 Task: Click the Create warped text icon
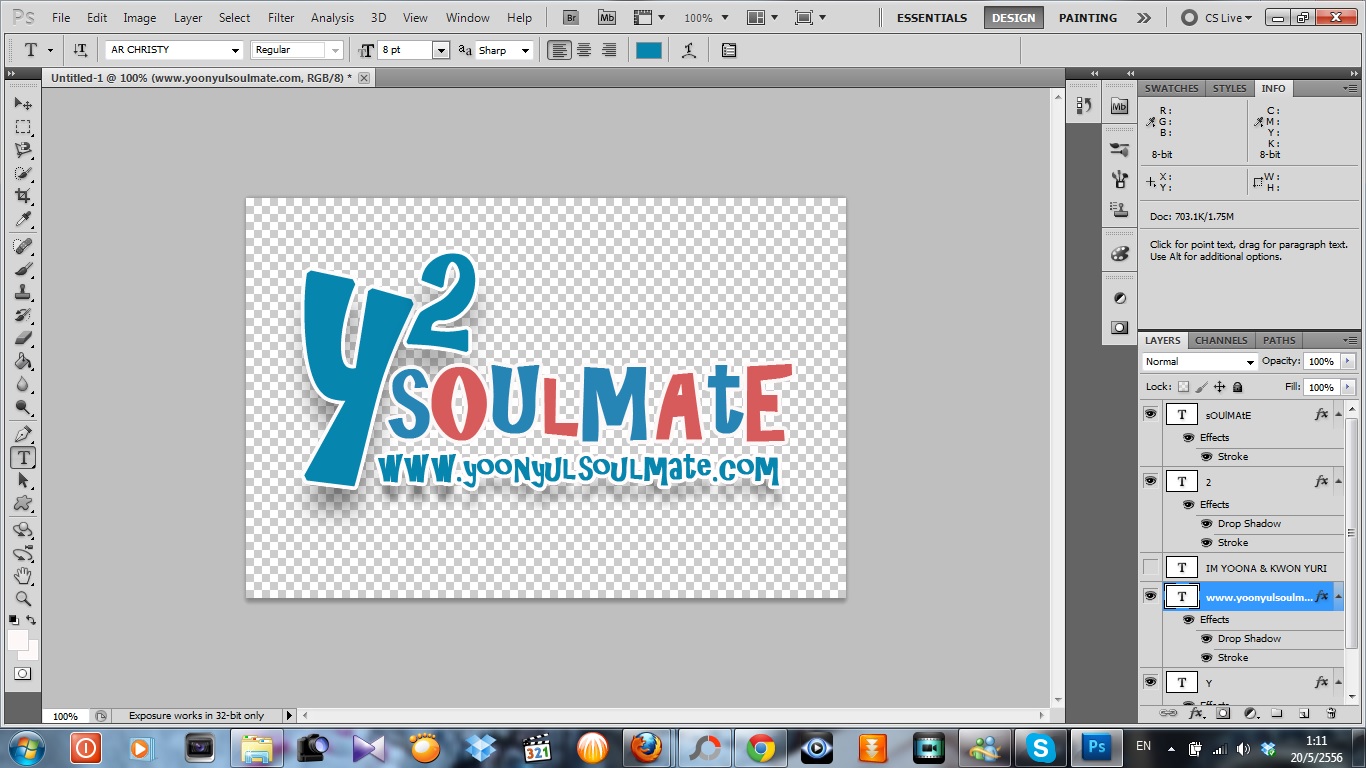[688, 50]
